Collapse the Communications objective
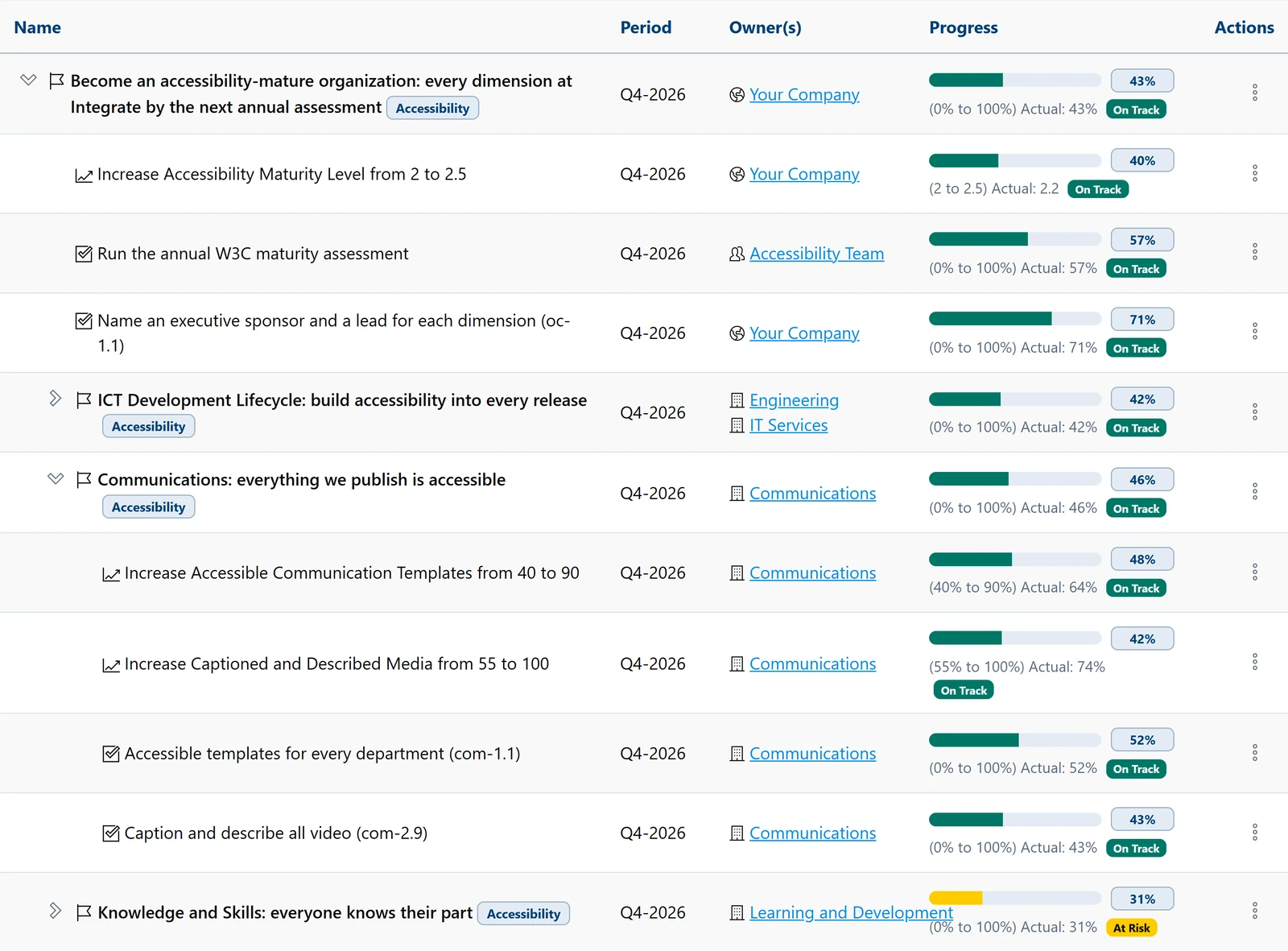The image size is (1288, 951). coord(55,479)
